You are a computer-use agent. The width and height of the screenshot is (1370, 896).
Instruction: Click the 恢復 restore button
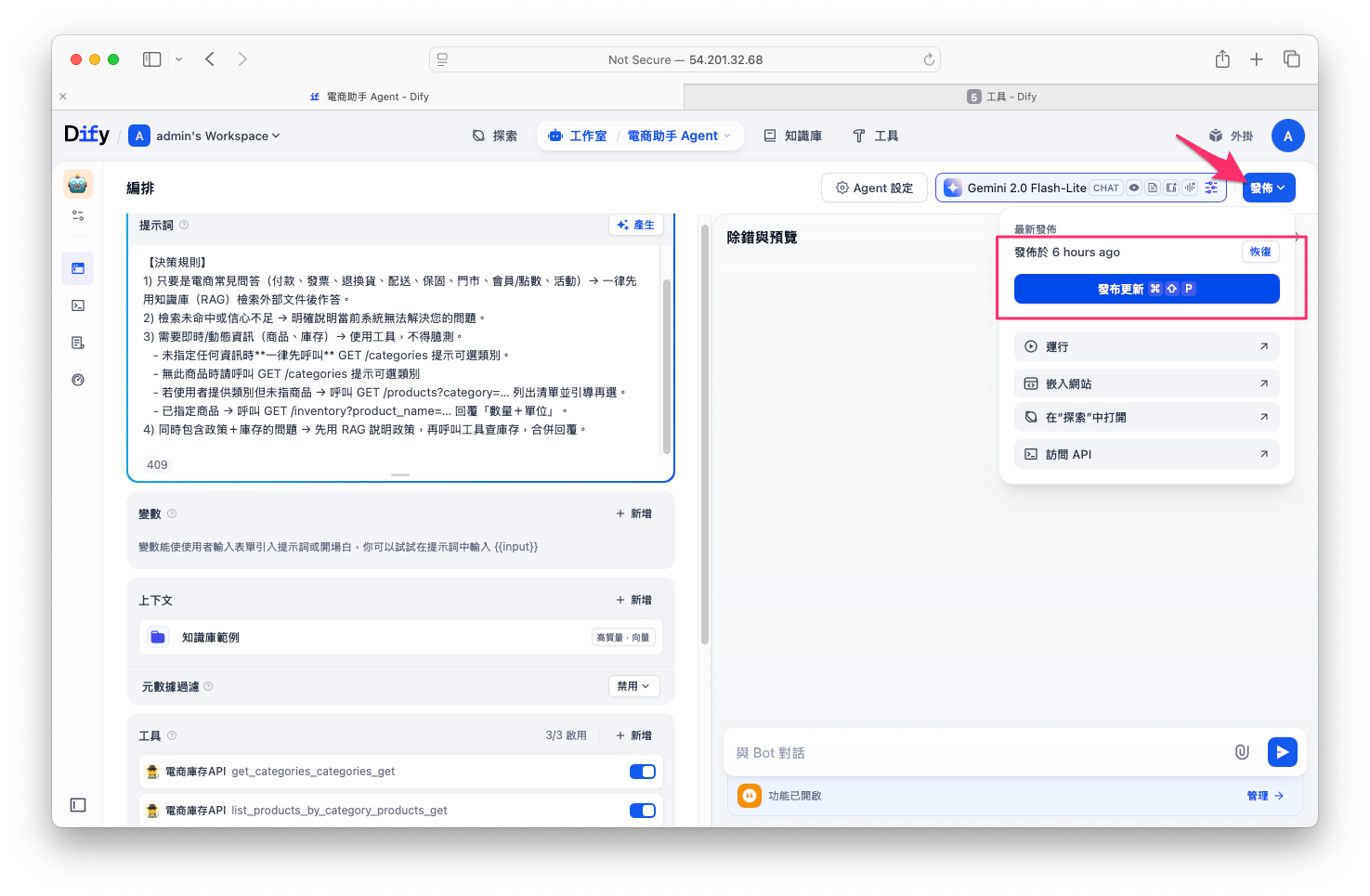tap(1259, 252)
